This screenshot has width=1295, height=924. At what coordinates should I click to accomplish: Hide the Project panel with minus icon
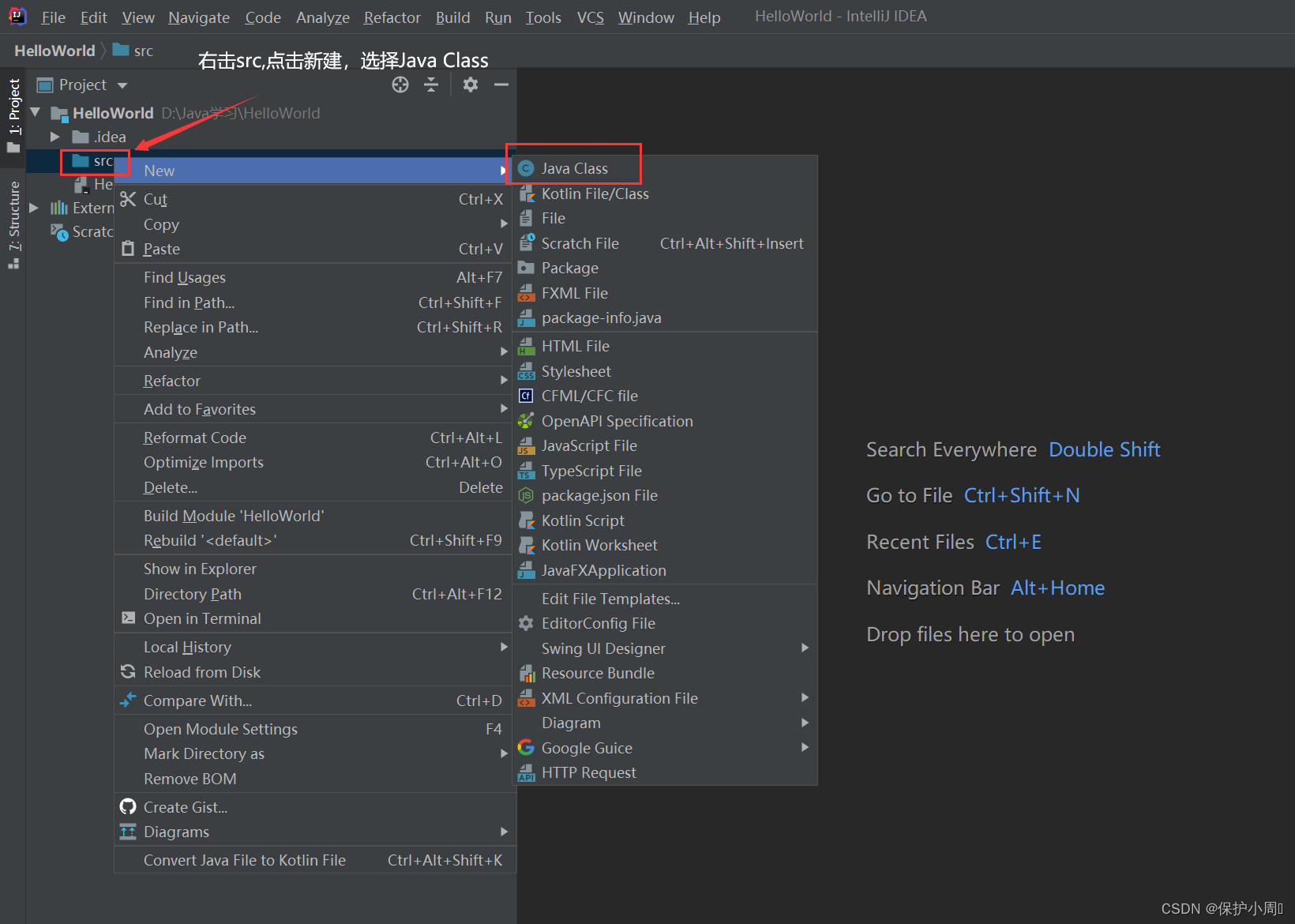click(x=501, y=85)
